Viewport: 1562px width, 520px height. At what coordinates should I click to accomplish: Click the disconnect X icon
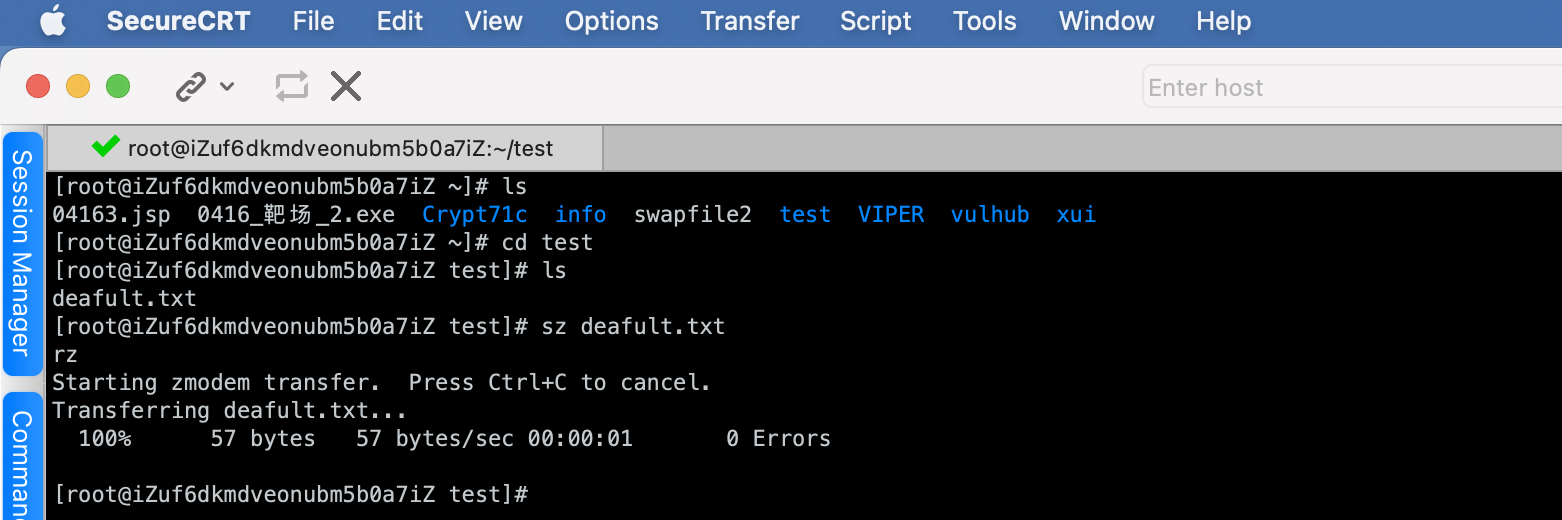point(346,87)
